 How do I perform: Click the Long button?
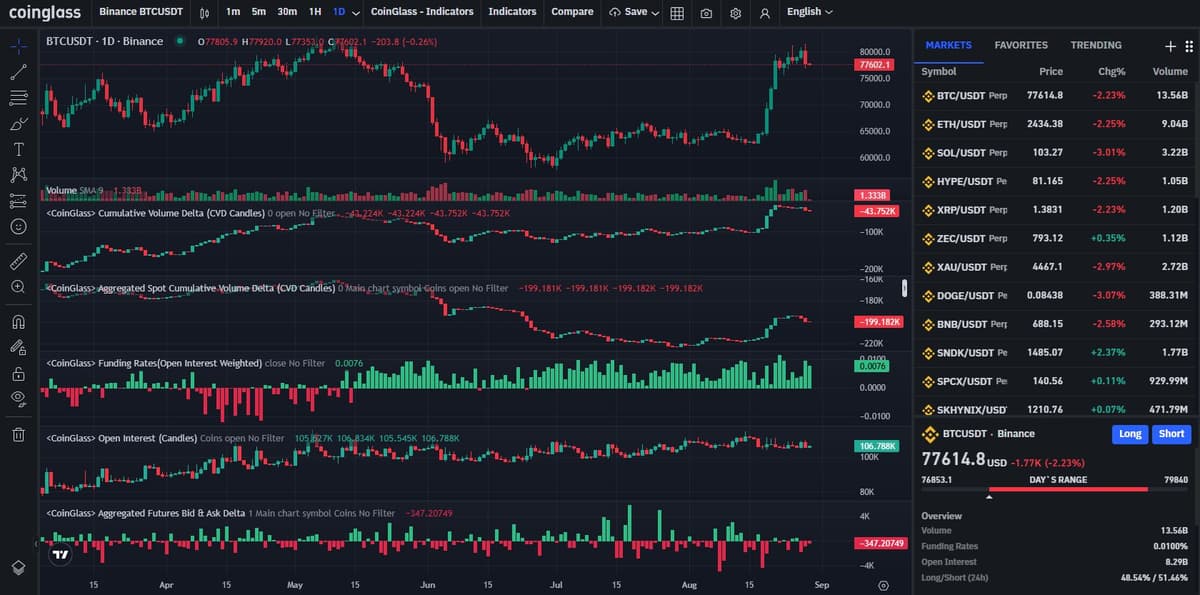point(1130,434)
